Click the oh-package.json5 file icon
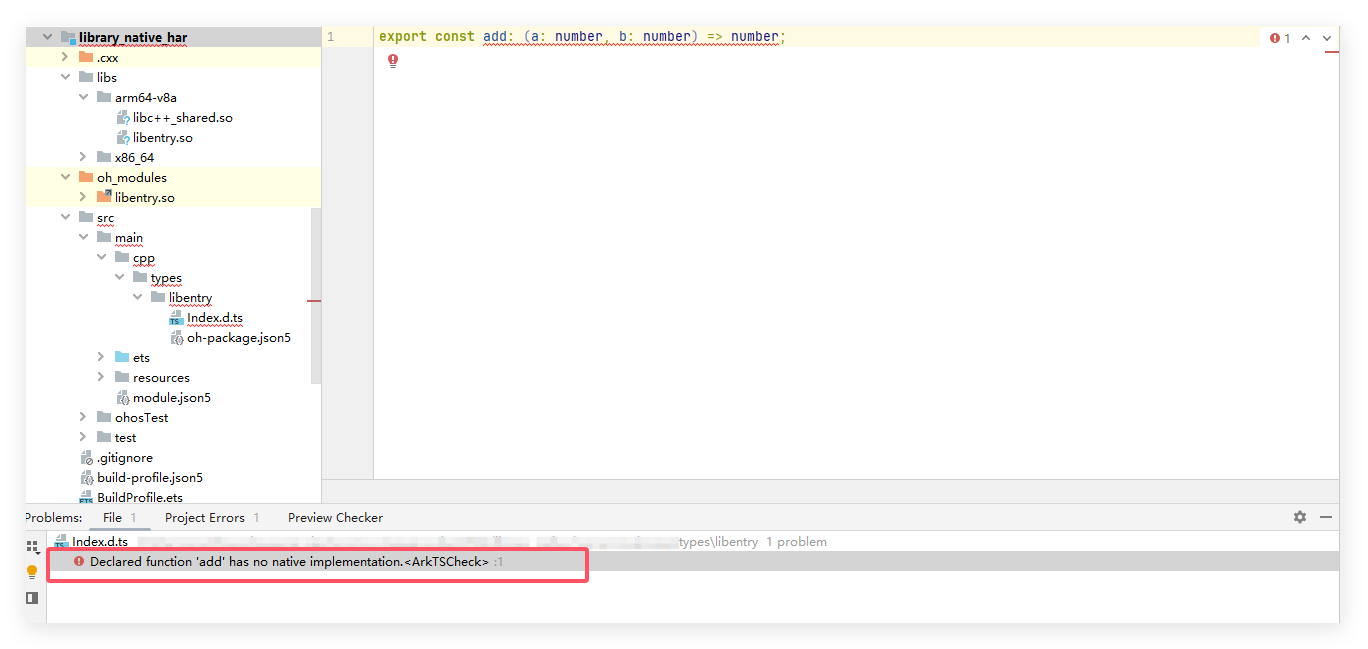 point(176,337)
